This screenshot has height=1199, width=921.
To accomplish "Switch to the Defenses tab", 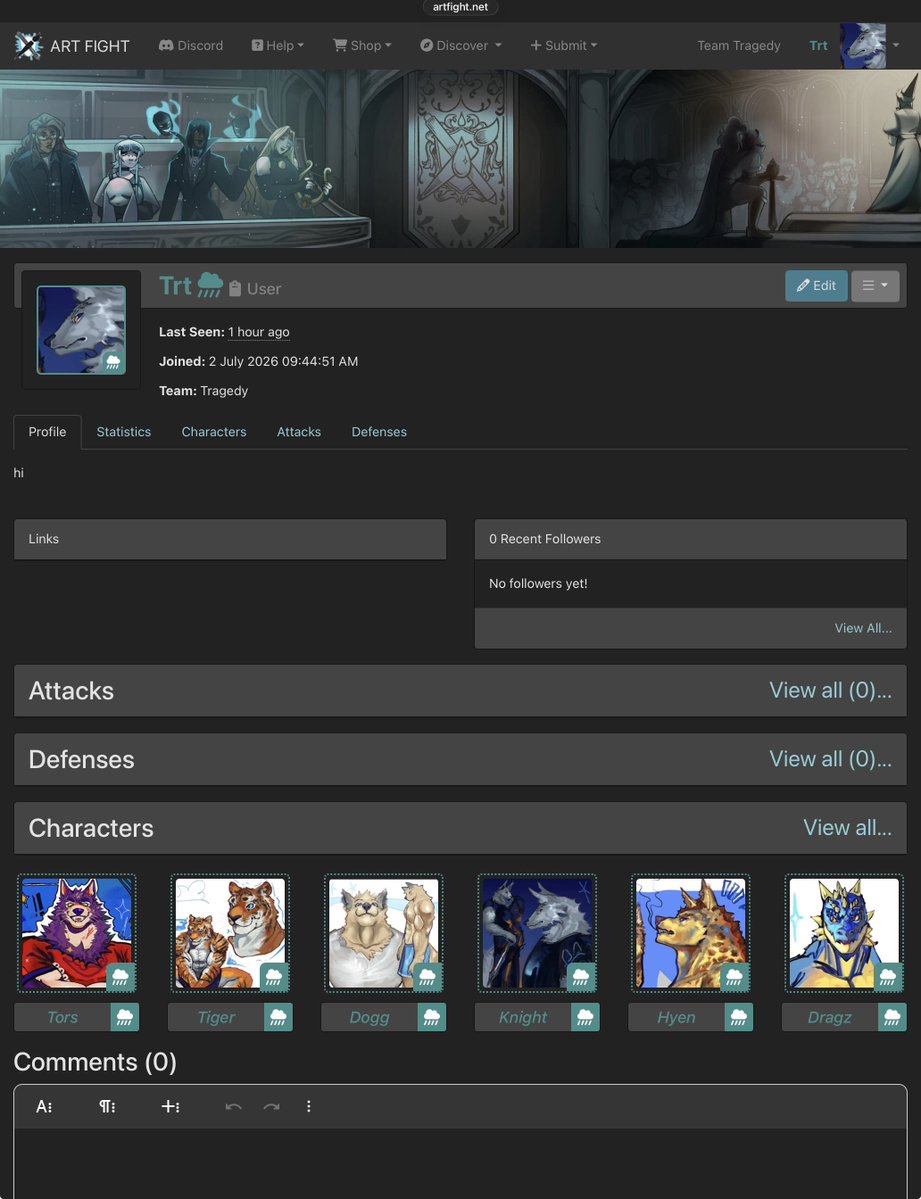I will coord(379,432).
